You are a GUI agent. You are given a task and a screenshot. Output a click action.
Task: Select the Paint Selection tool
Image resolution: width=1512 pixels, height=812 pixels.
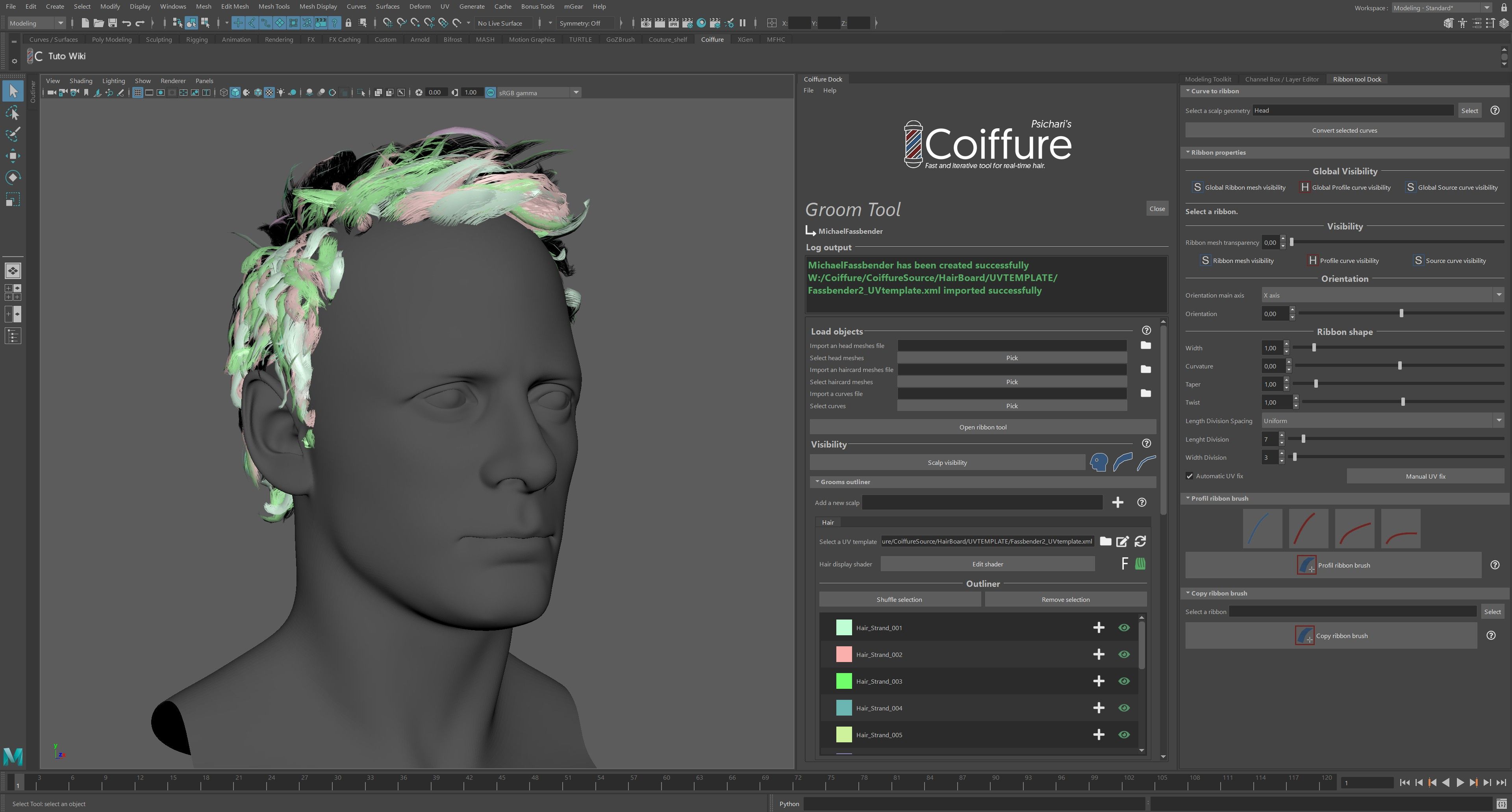[13, 134]
